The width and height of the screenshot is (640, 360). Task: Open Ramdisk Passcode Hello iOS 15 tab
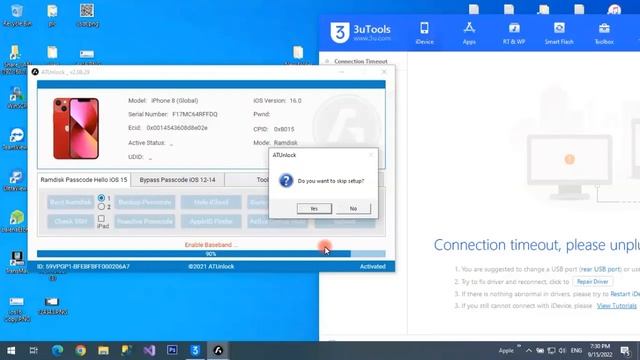coord(84,180)
